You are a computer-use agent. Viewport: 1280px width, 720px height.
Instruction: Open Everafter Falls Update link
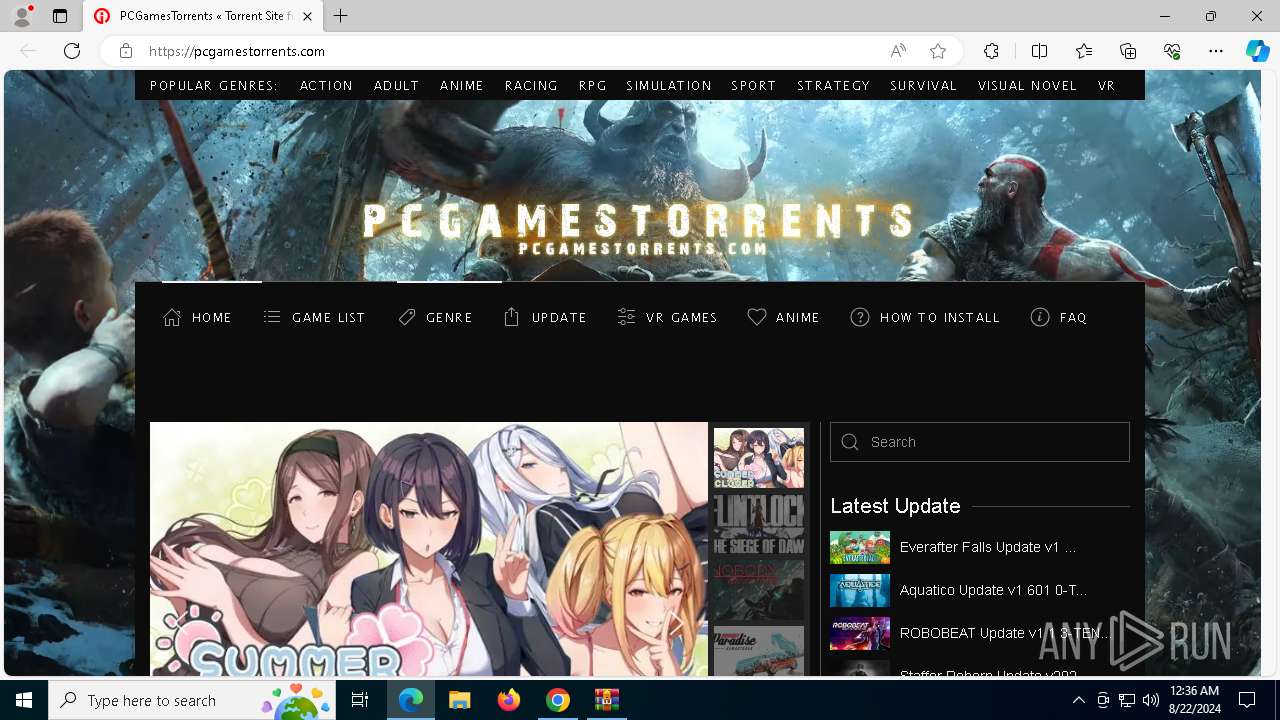[988, 547]
